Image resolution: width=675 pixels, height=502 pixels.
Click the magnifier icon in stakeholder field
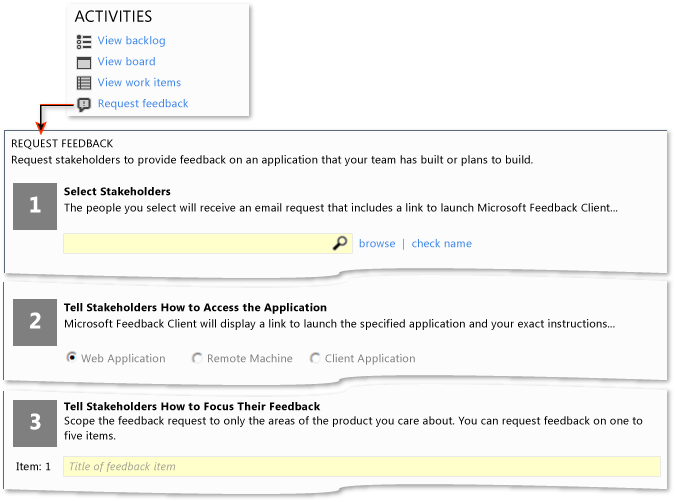[x=340, y=243]
